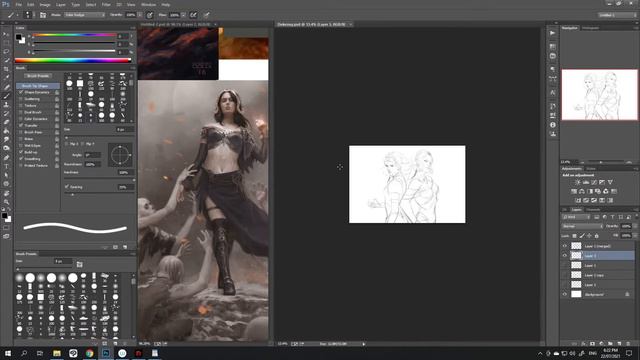Select the Eyedropper tool
The width and height of the screenshot is (640, 360).
[6, 78]
